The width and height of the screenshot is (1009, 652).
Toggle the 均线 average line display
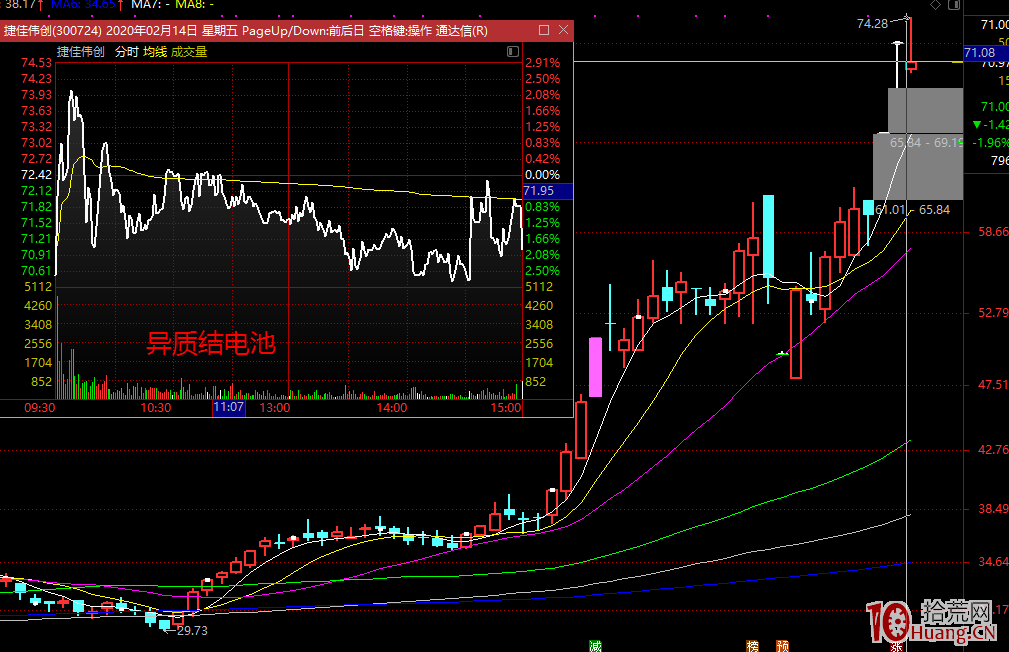coord(154,51)
